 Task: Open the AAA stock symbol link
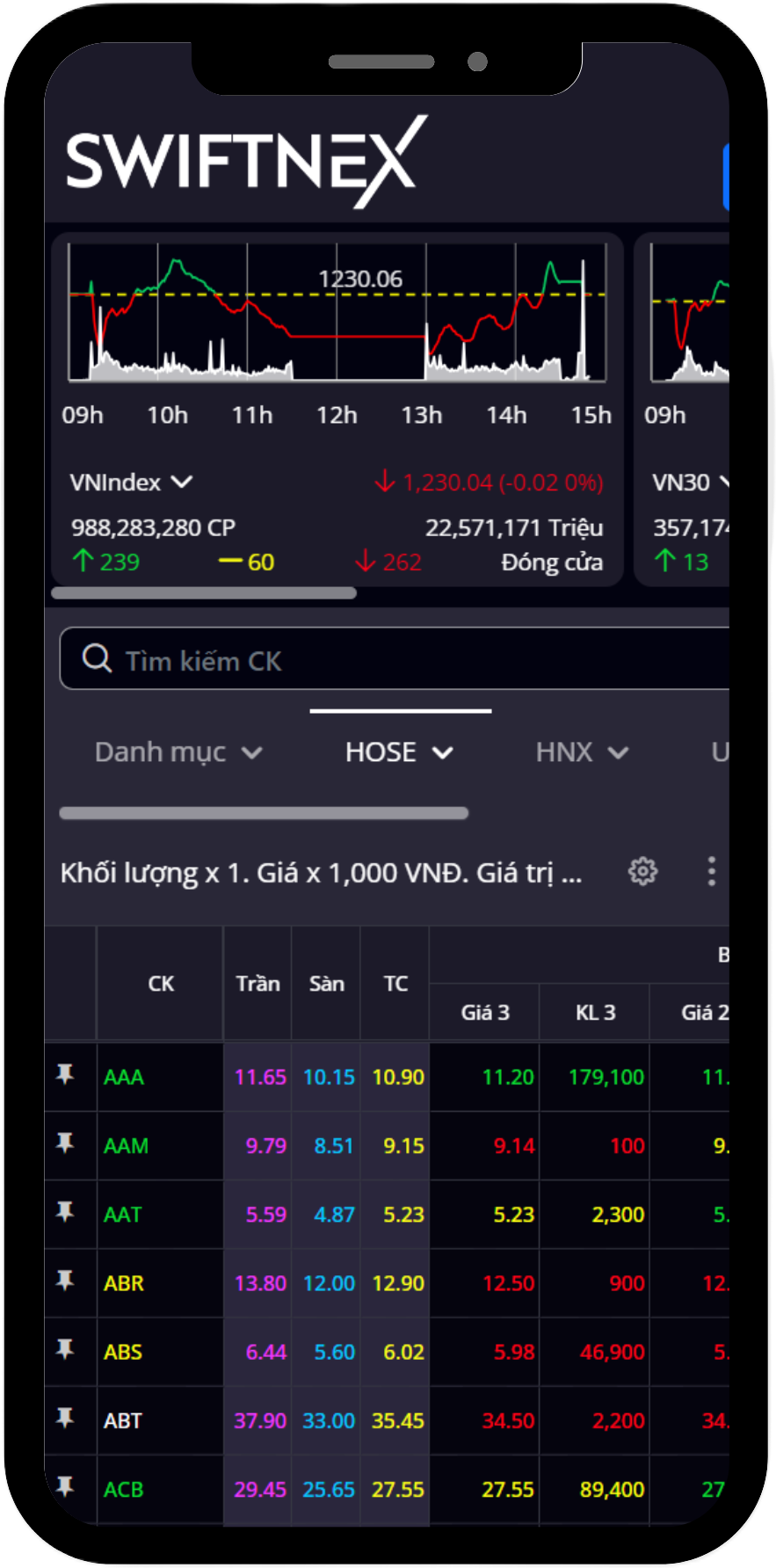coord(124,1078)
